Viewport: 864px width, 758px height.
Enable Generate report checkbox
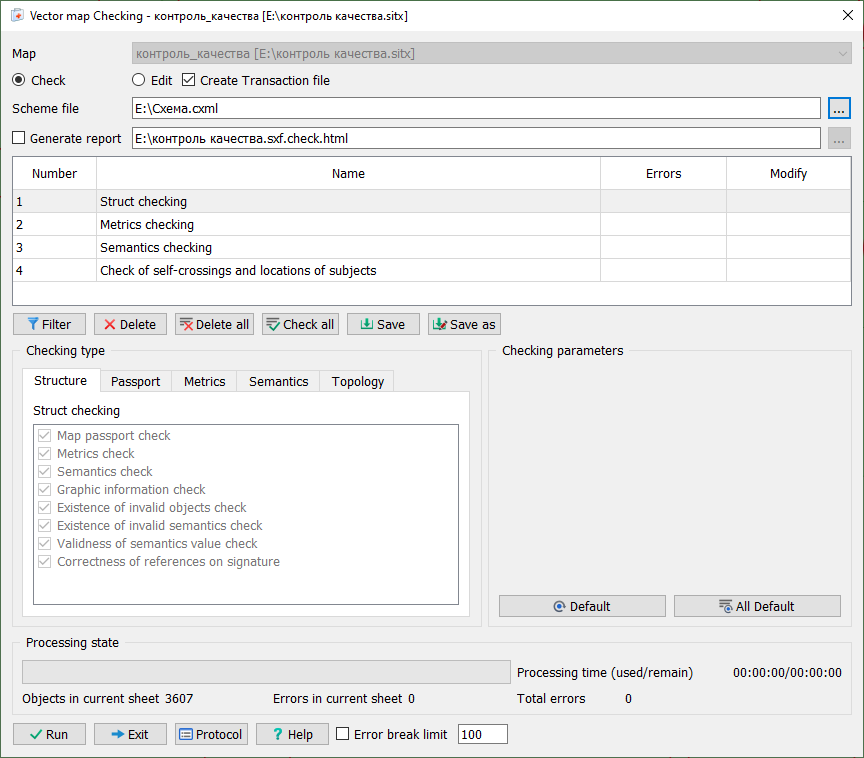coord(18,139)
